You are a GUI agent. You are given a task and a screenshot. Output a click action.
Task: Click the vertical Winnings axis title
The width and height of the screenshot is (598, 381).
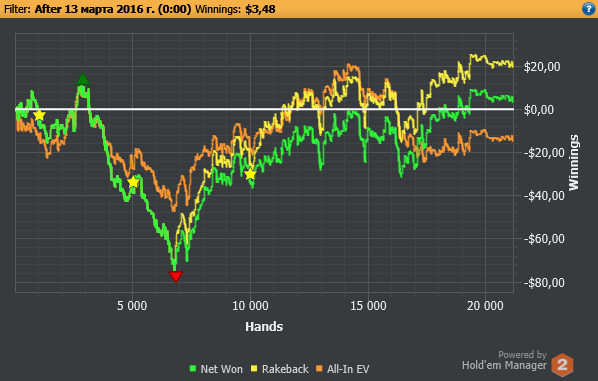573,163
